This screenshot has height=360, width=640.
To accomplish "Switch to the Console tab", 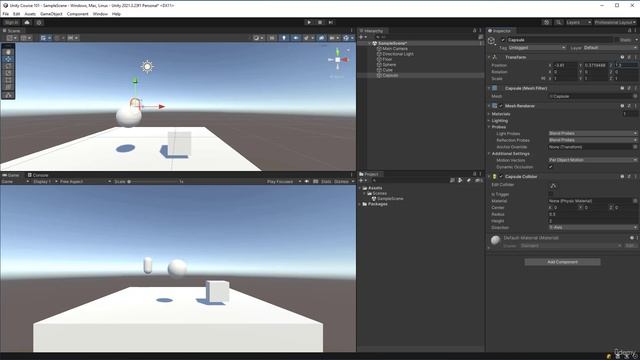I will click(x=38, y=175).
